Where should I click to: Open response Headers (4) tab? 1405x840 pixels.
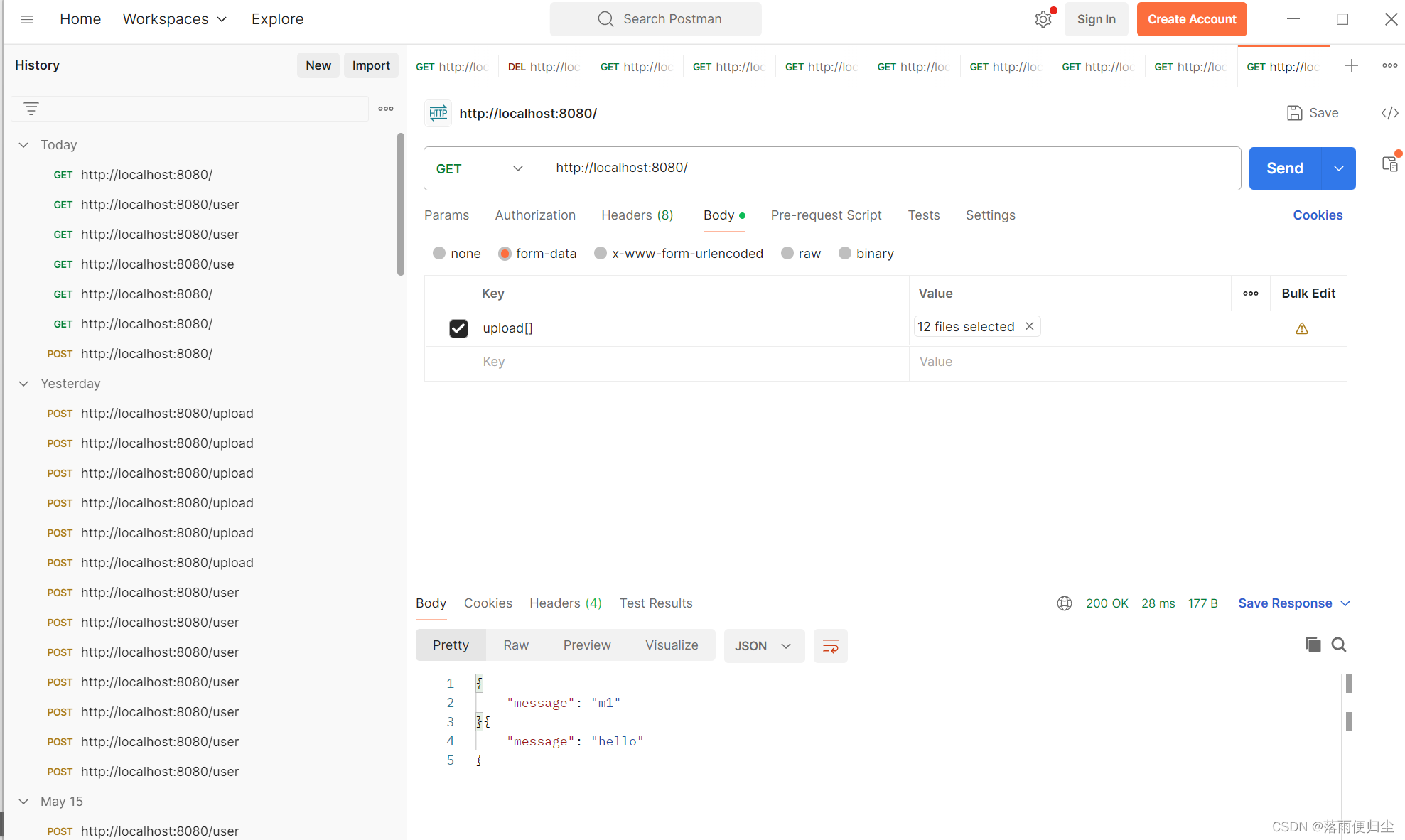(x=566, y=603)
